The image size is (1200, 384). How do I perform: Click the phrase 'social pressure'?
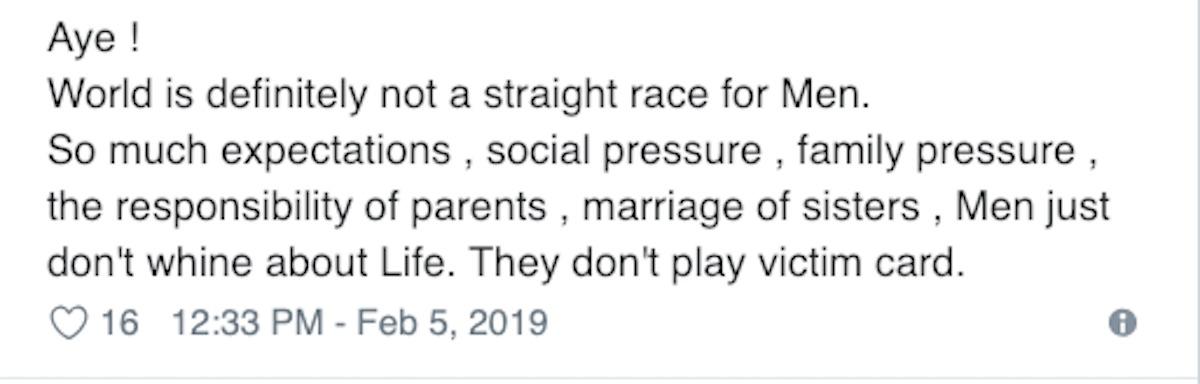(x=624, y=153)
